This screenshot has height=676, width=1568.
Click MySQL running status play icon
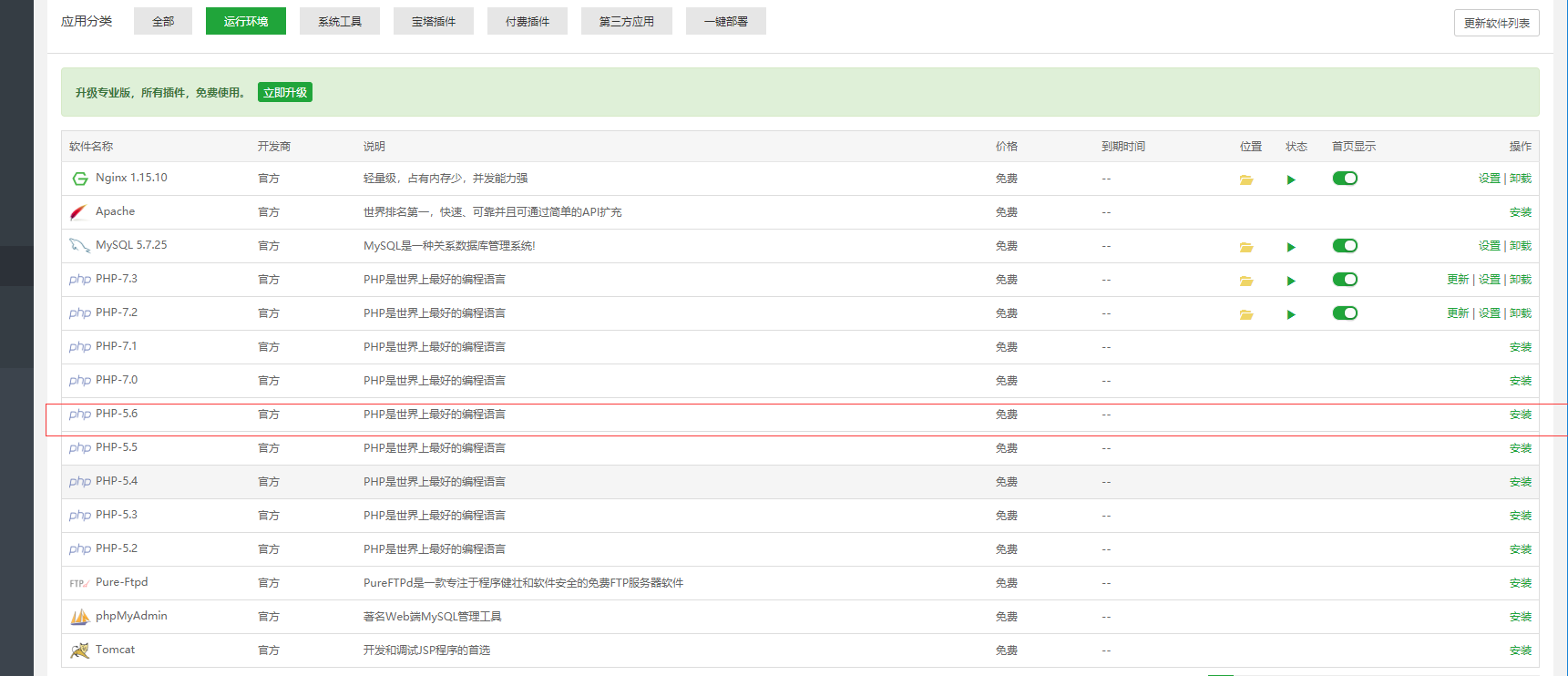point(1291,247)
